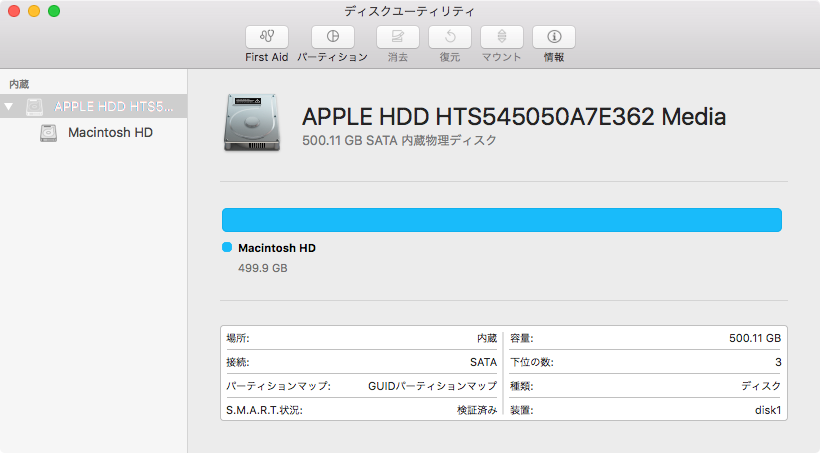Click the 容量 value 500.11 GB
This screenshot has height=453, width=820.
point(755,338)
